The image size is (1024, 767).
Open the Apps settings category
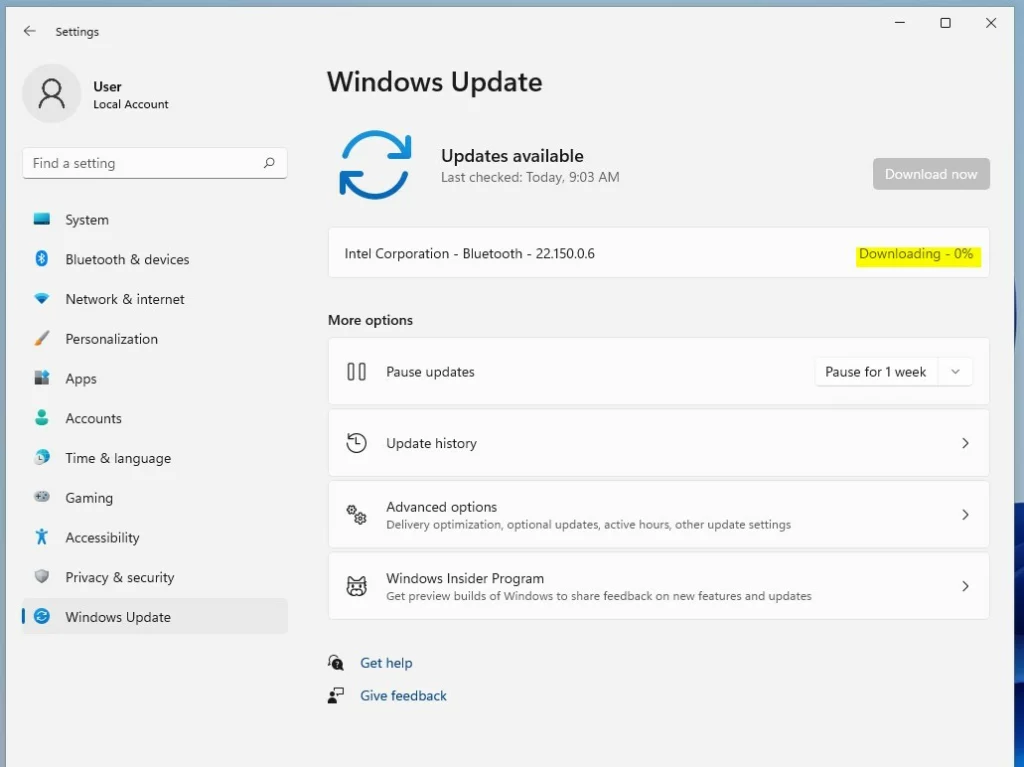point(155,378)
